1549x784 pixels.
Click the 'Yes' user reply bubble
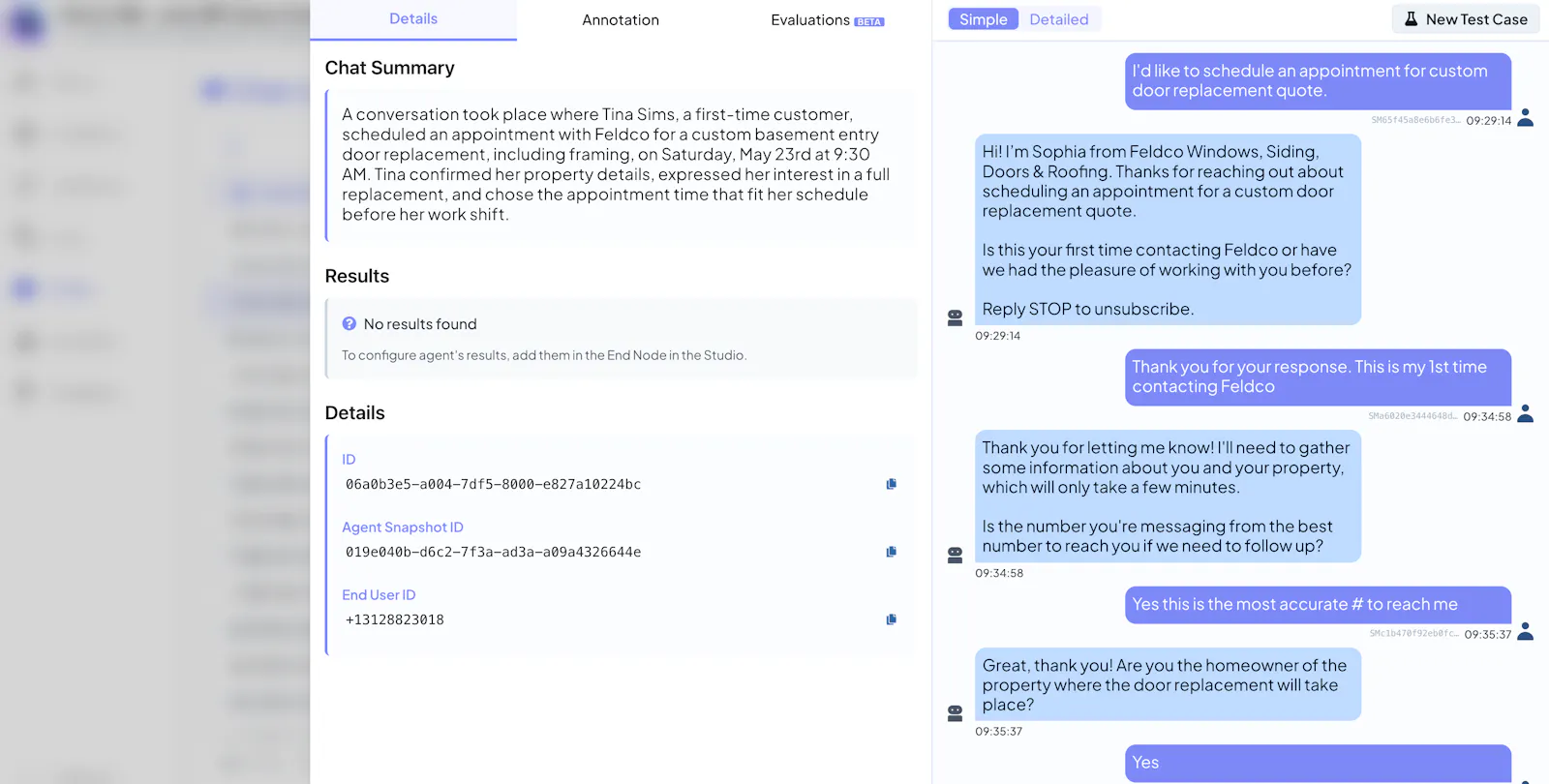click(x=1318, y=763)
